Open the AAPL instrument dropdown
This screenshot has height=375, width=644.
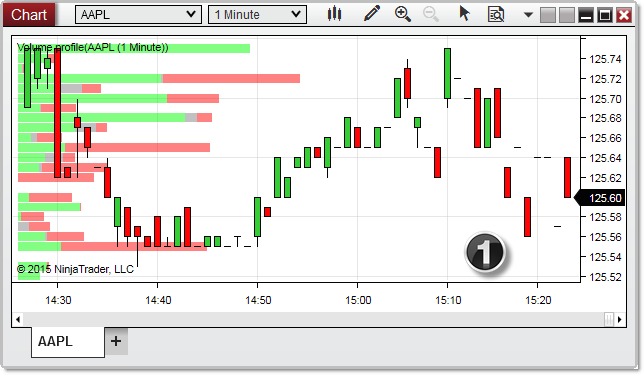[138, 14]
